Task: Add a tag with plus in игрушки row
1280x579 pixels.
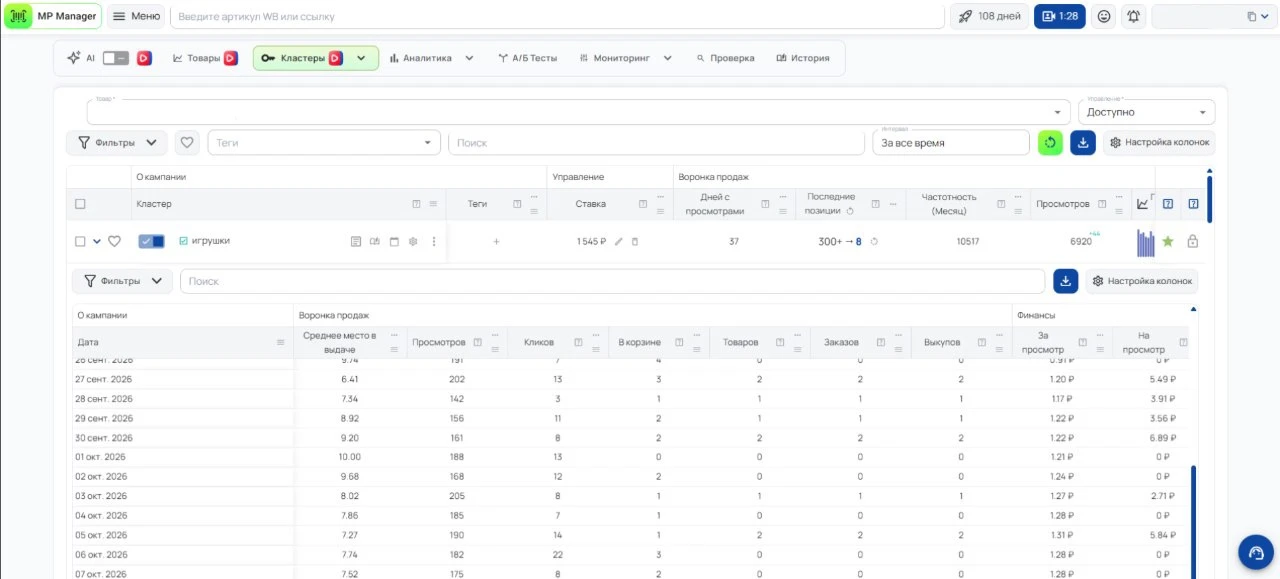Action: click(x=496, y=241)
